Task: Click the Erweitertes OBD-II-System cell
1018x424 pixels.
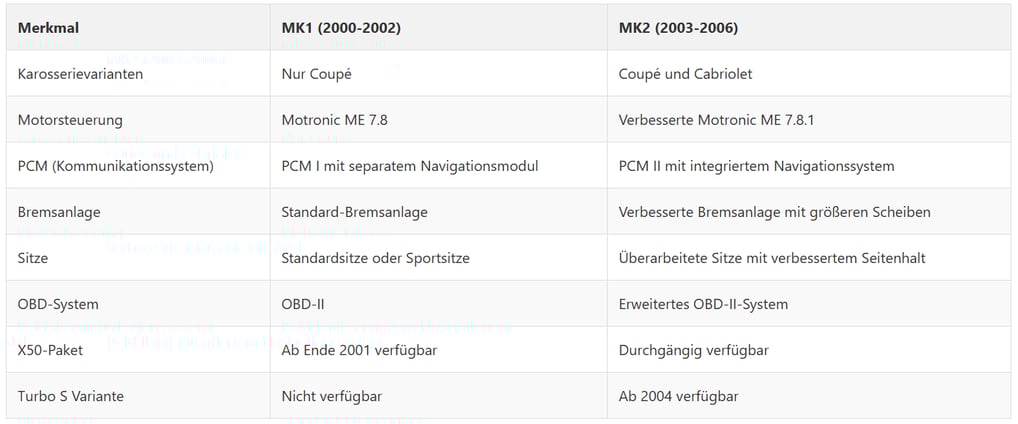Action: pos(702,304)
